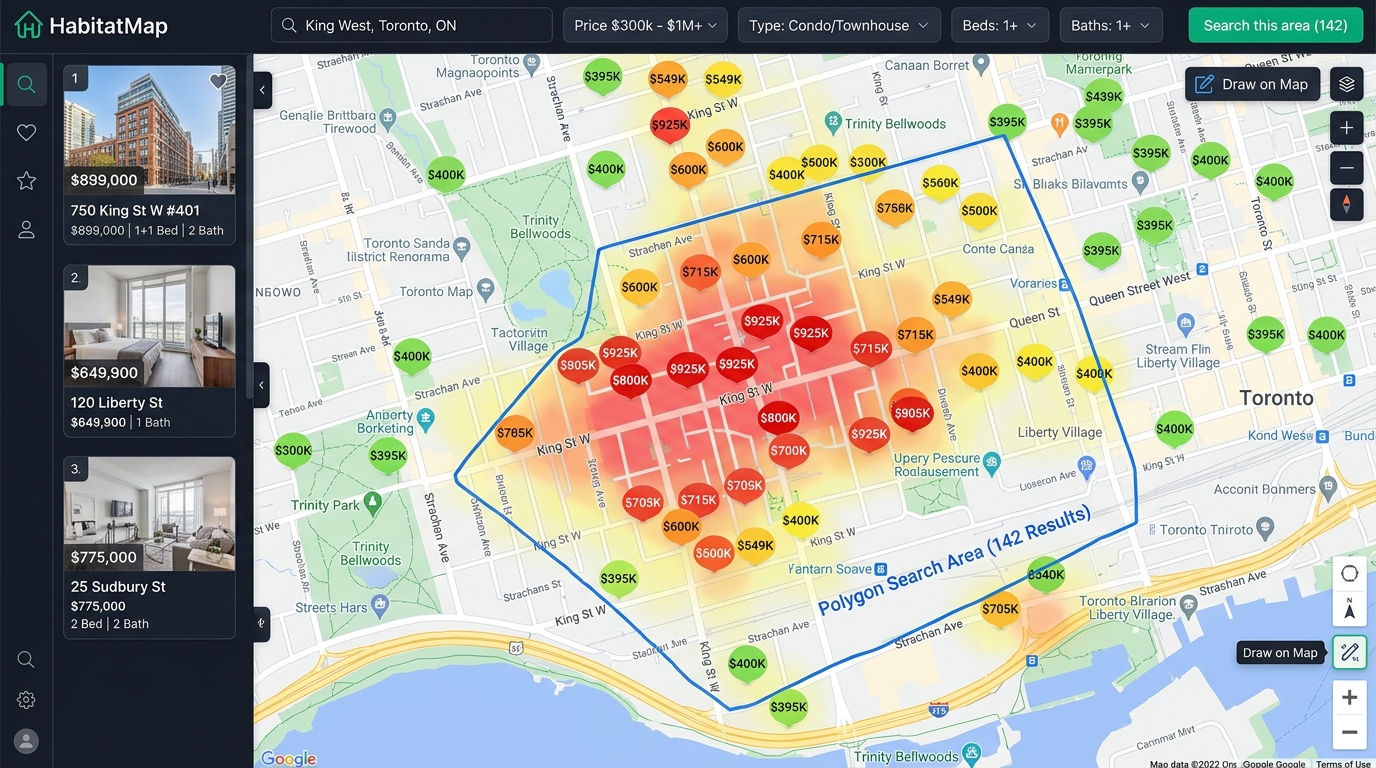This screenshot has height=768, width=1376.
Task: Open saved favorites heart in sidebar
Action: [27, 132]
